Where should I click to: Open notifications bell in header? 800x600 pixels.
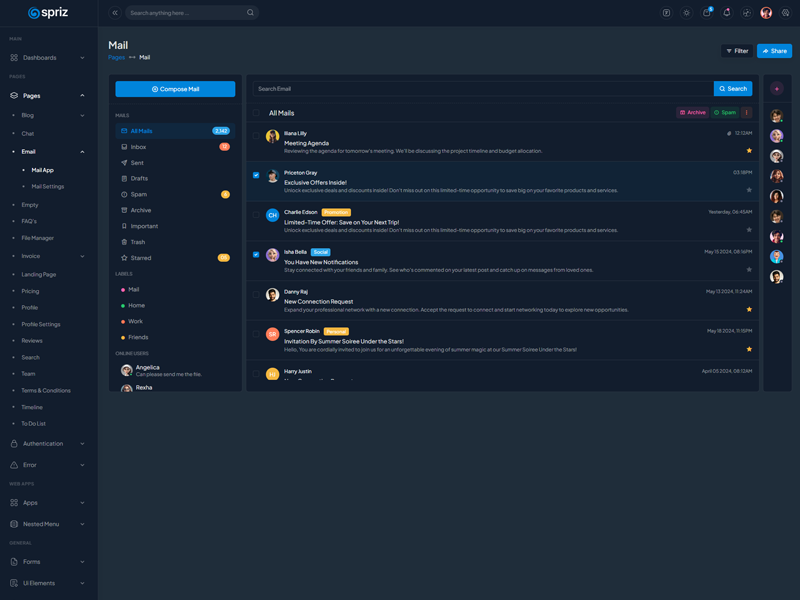727,13
